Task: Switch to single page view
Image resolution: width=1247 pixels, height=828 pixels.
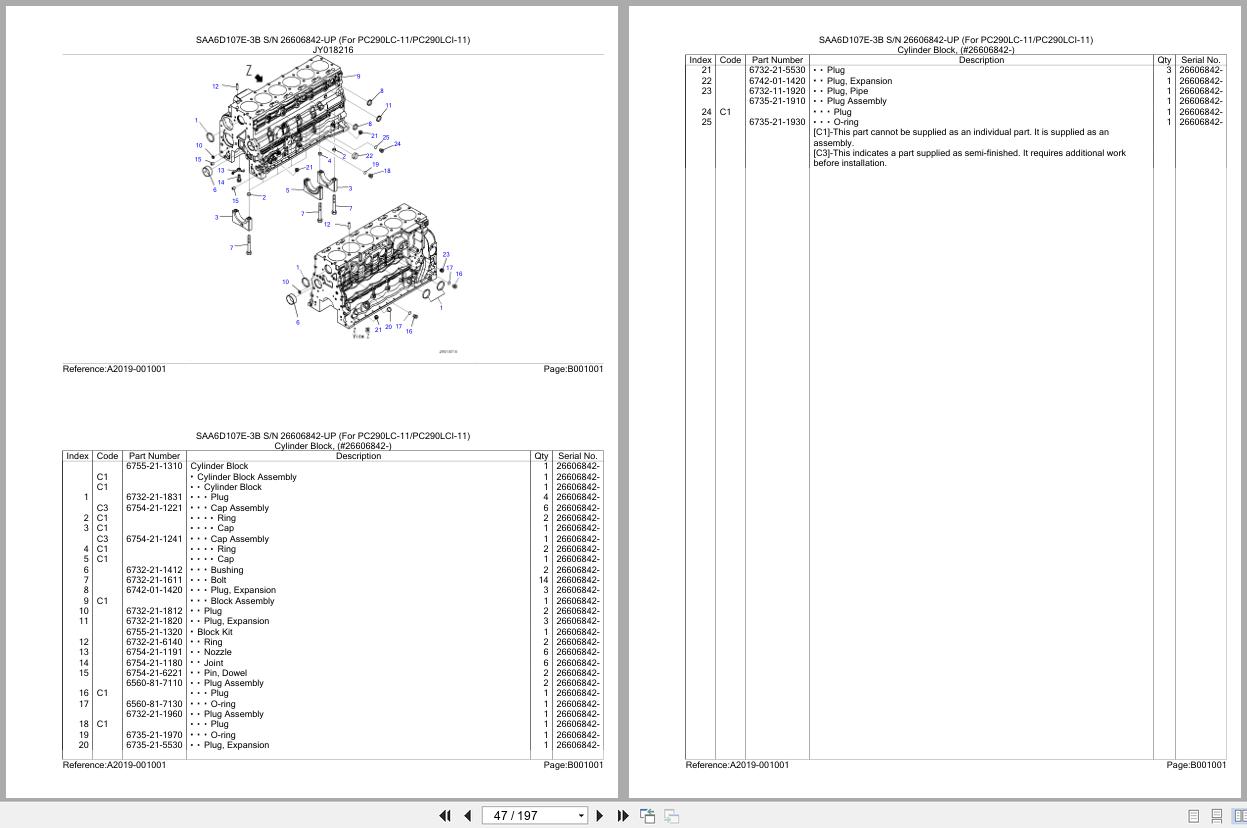Action: click(1193, 816)
